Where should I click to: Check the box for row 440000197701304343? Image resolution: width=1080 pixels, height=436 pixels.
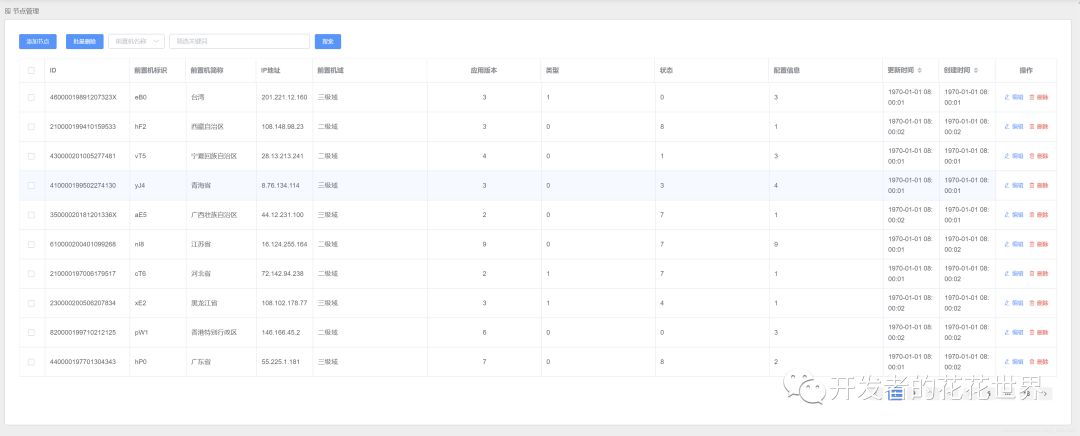coord(31,362)
